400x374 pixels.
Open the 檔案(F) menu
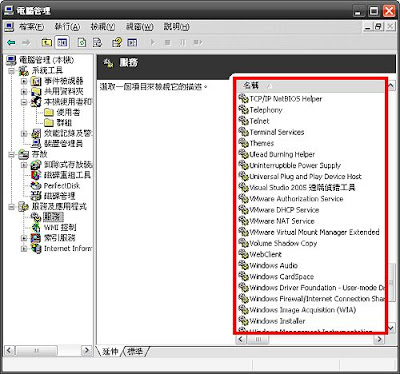[31, 27]
